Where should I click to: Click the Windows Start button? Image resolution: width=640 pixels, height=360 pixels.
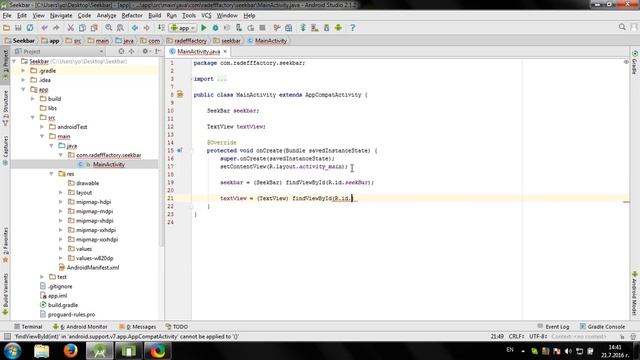(13, 351)
